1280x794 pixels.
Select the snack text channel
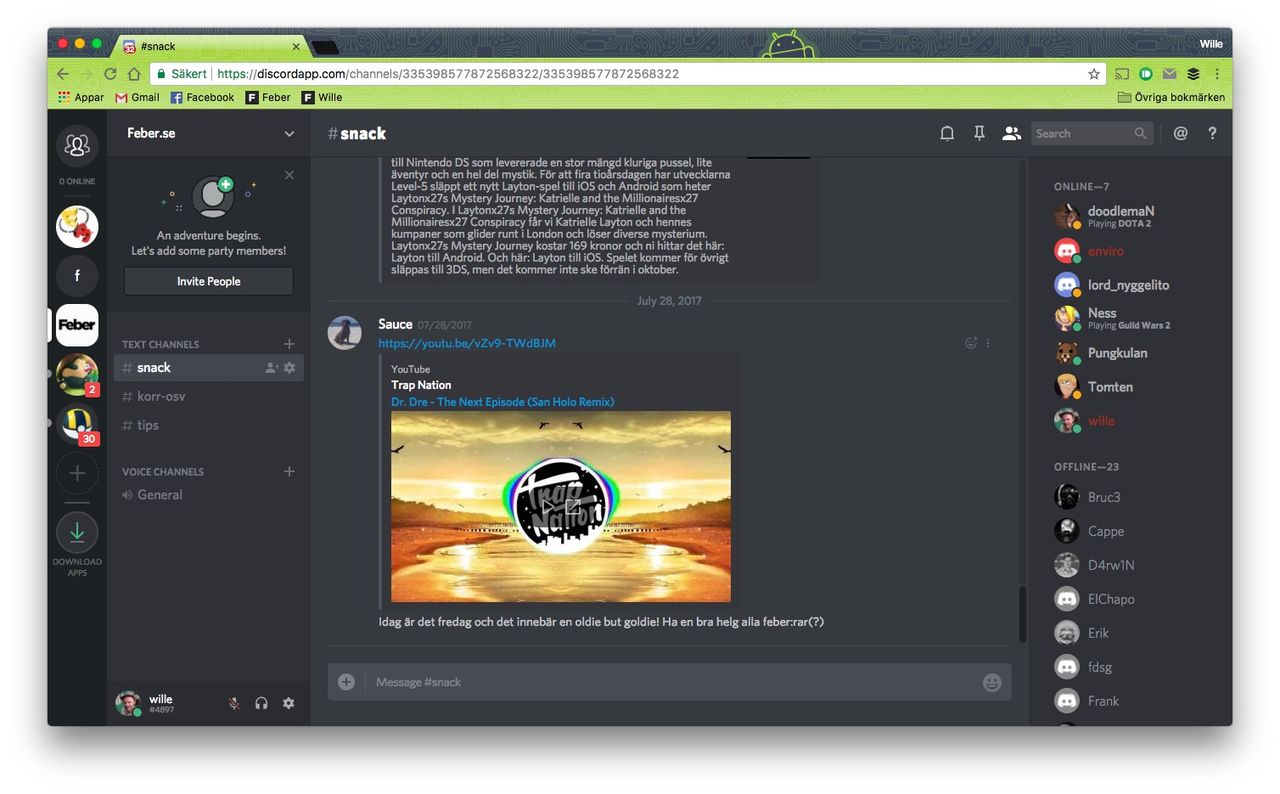(209, 368)
